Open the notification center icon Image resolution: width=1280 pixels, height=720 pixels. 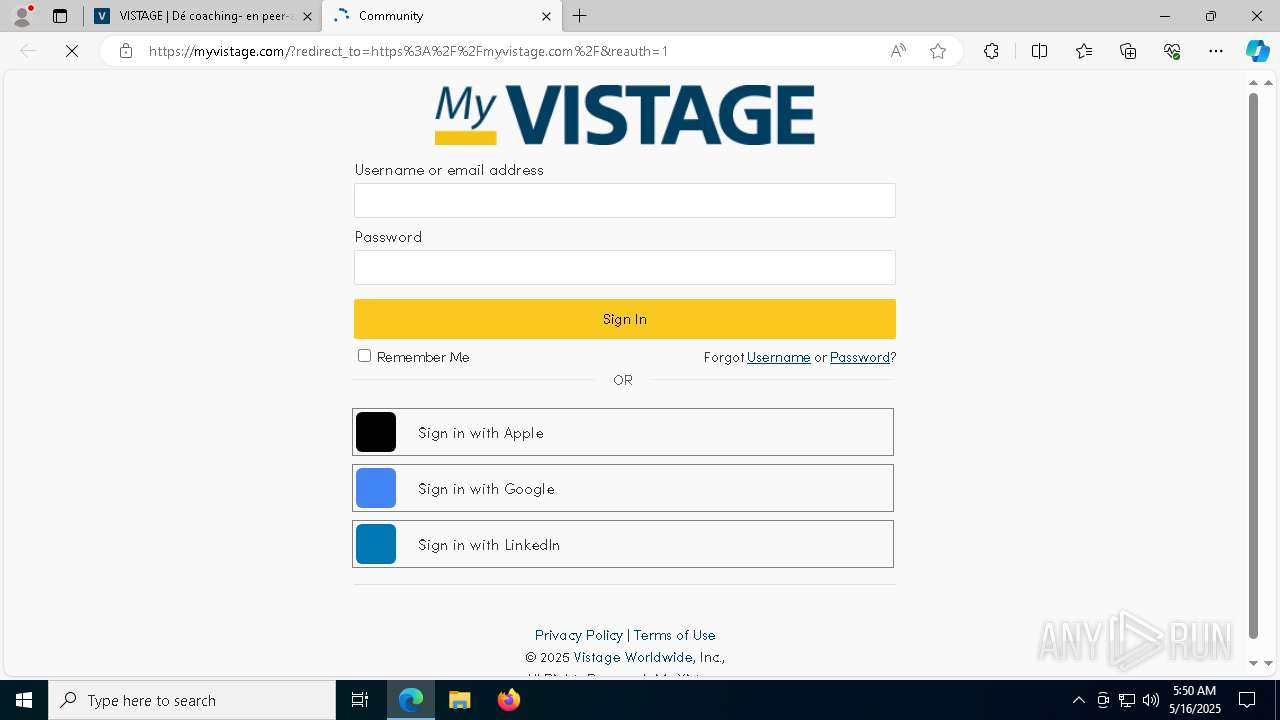click(x=1247, y=700)
